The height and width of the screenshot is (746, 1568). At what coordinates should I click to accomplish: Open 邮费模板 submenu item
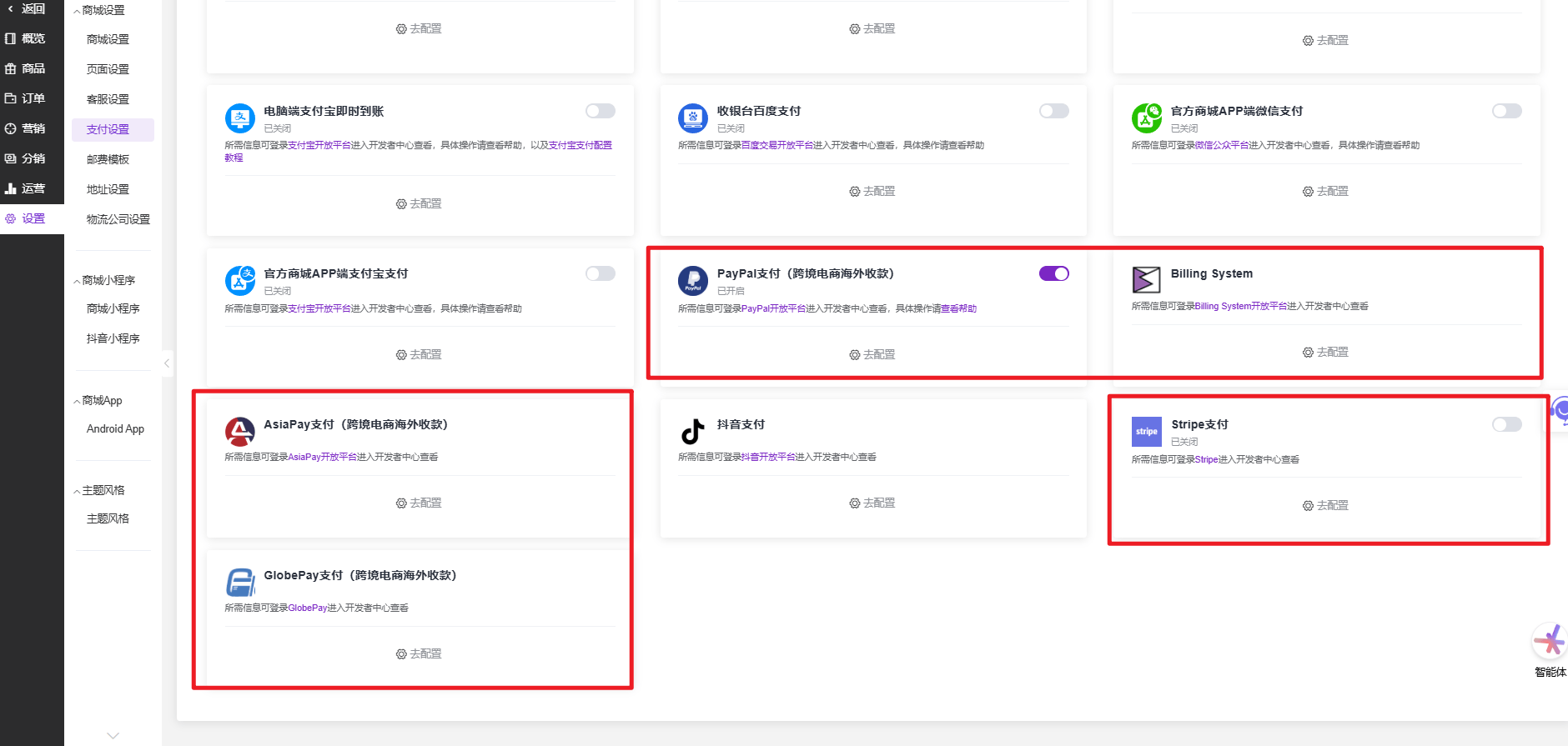click(x=108, y=159)
